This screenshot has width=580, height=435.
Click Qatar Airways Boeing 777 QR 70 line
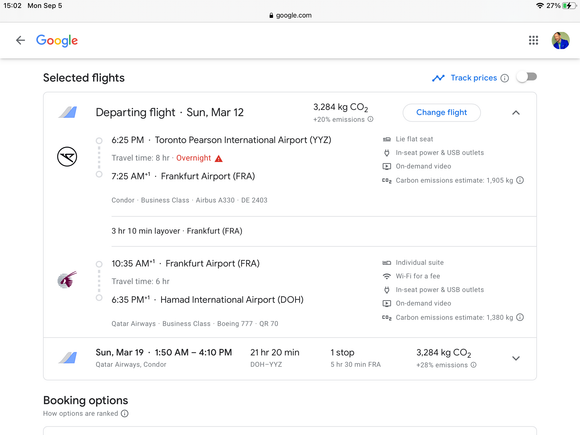(195, 324)
